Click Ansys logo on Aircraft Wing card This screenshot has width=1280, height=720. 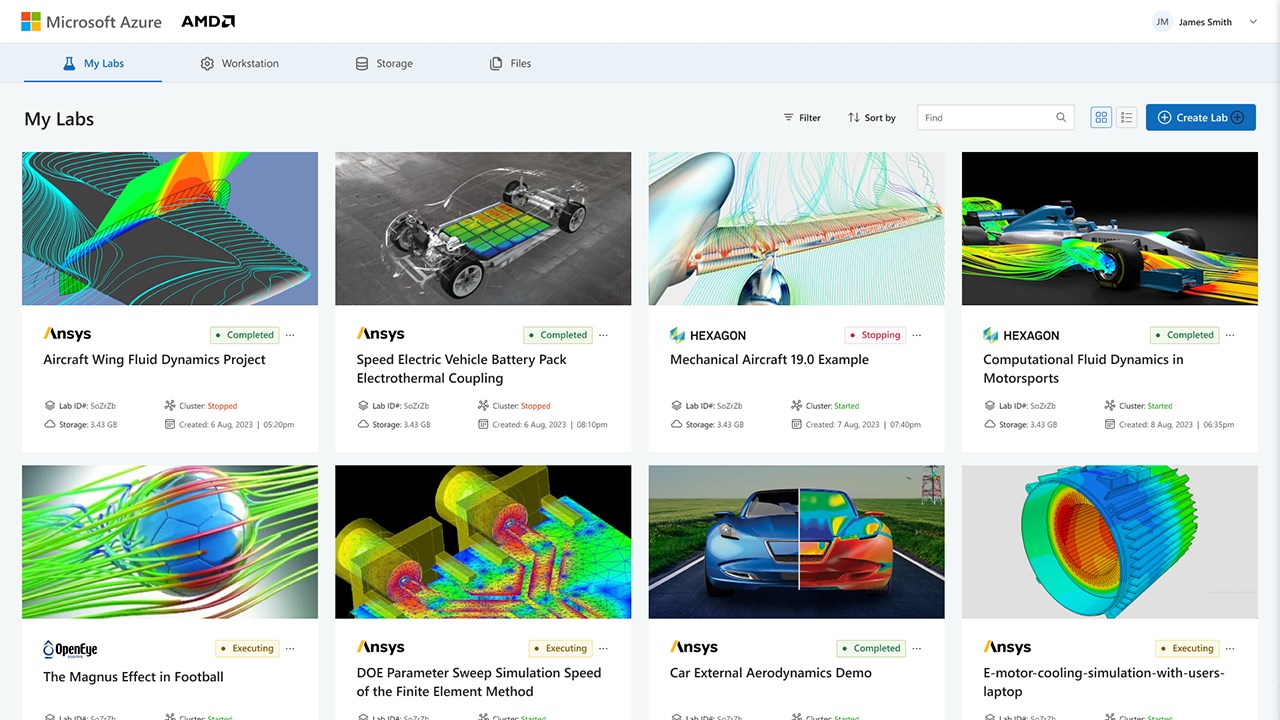[67, 334]
